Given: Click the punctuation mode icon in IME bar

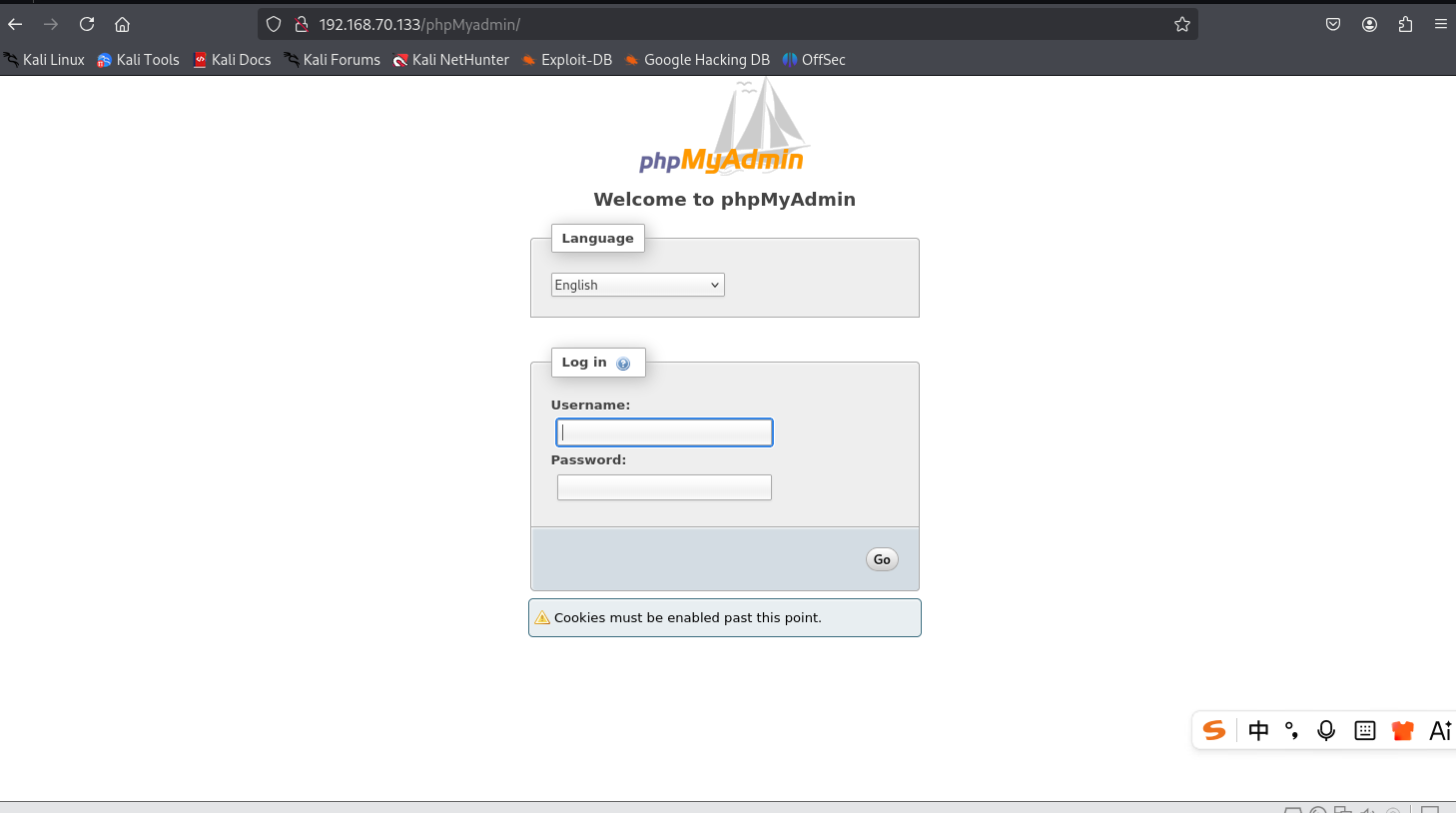Looking at the screenshot, I should pyautogui.click(x=1291, y=730).
